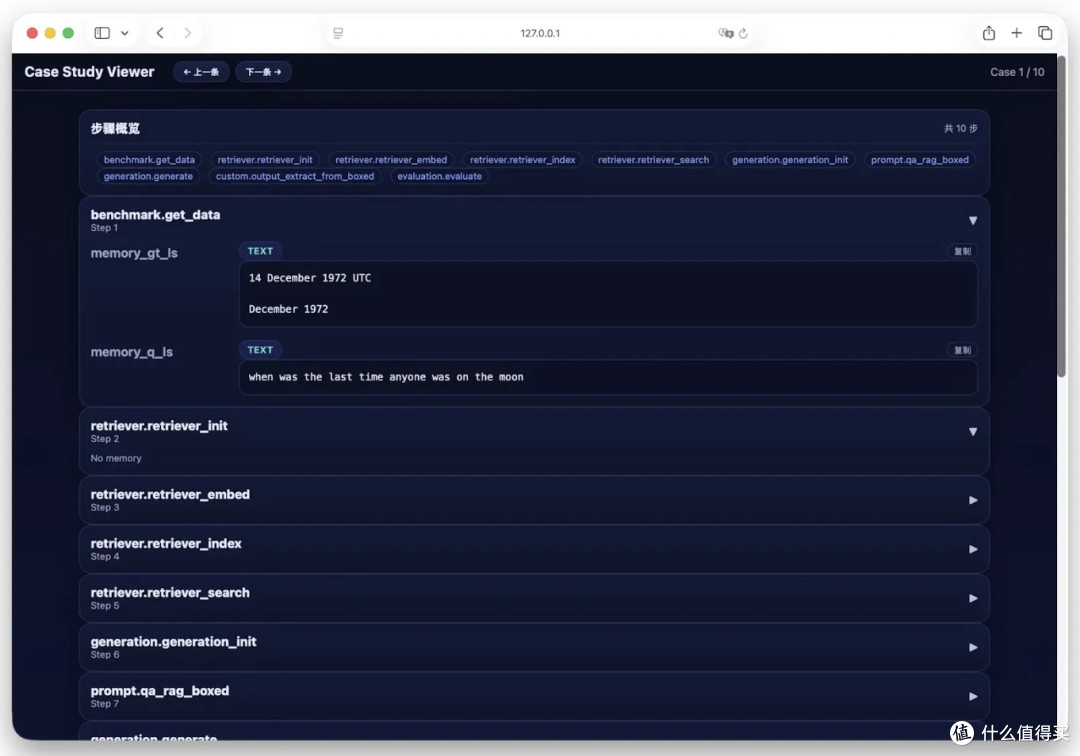Reload the page with refresh icon
Viewport: 1080px width, 756px height.
coord(743,33)
